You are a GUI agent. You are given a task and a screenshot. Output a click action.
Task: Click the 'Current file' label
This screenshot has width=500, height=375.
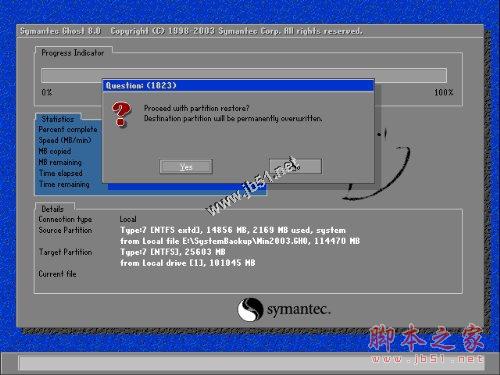[x=58, y=274]
